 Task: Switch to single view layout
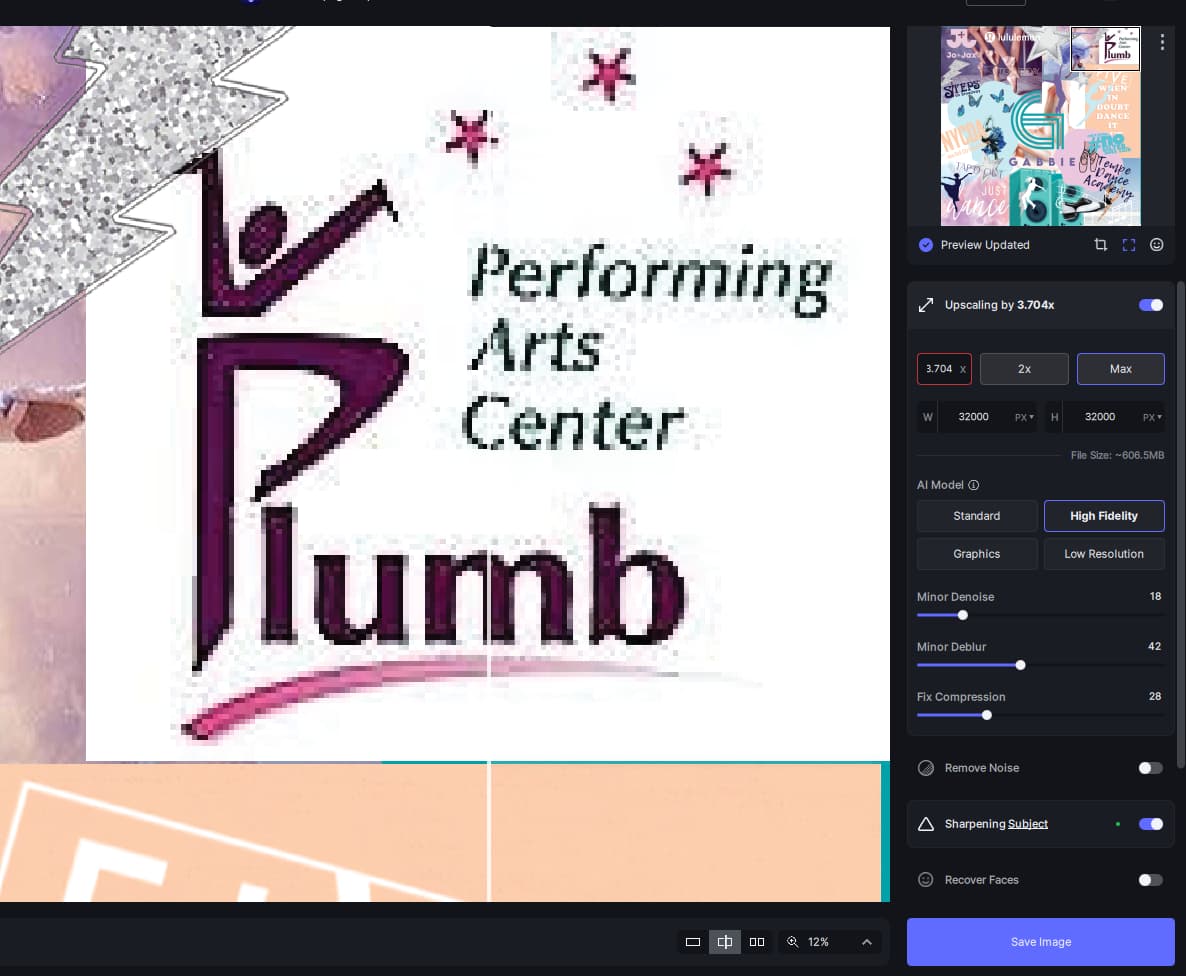point(693,942)
